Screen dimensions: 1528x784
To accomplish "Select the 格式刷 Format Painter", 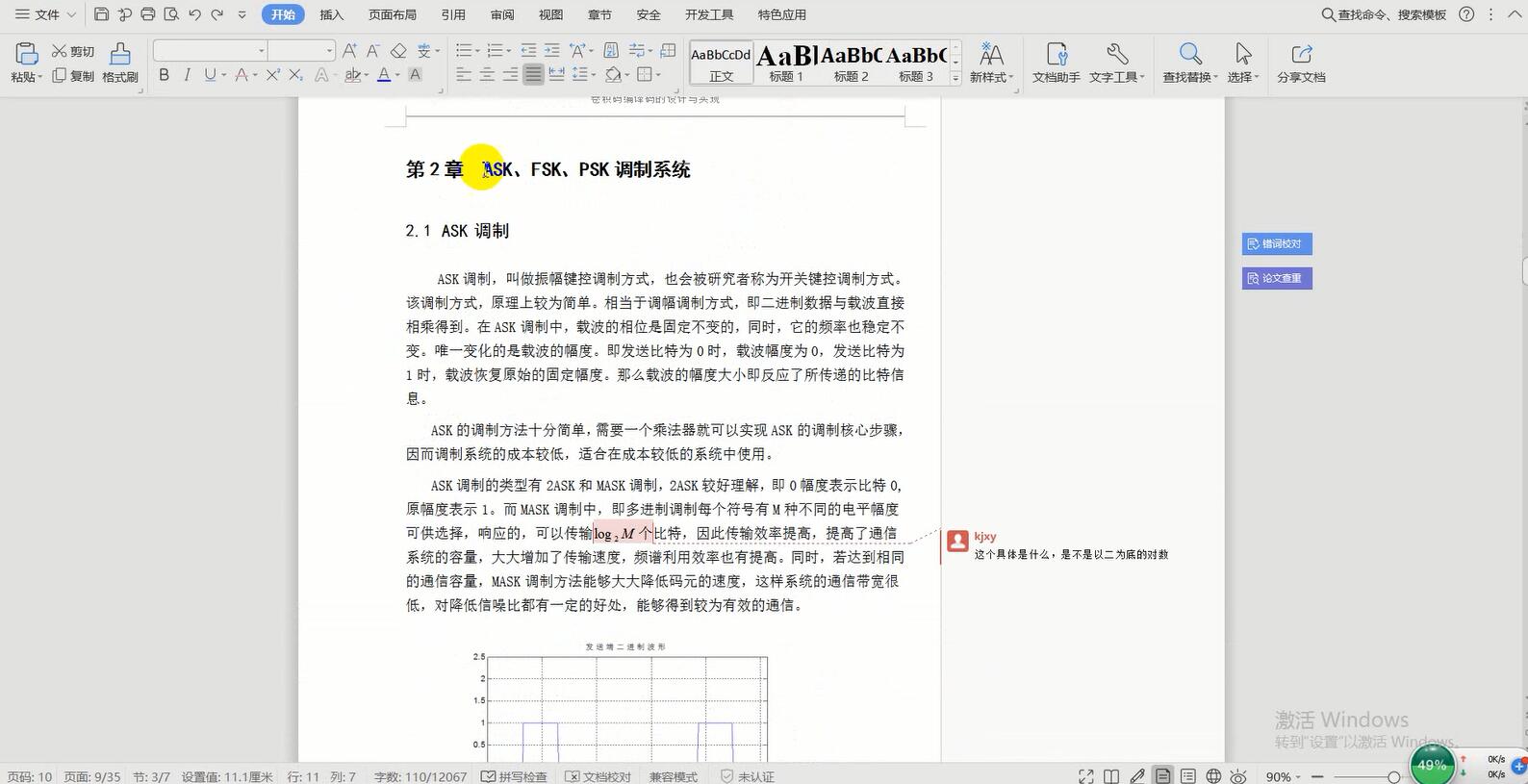I will pyautogui.click(x=120, y=63).
